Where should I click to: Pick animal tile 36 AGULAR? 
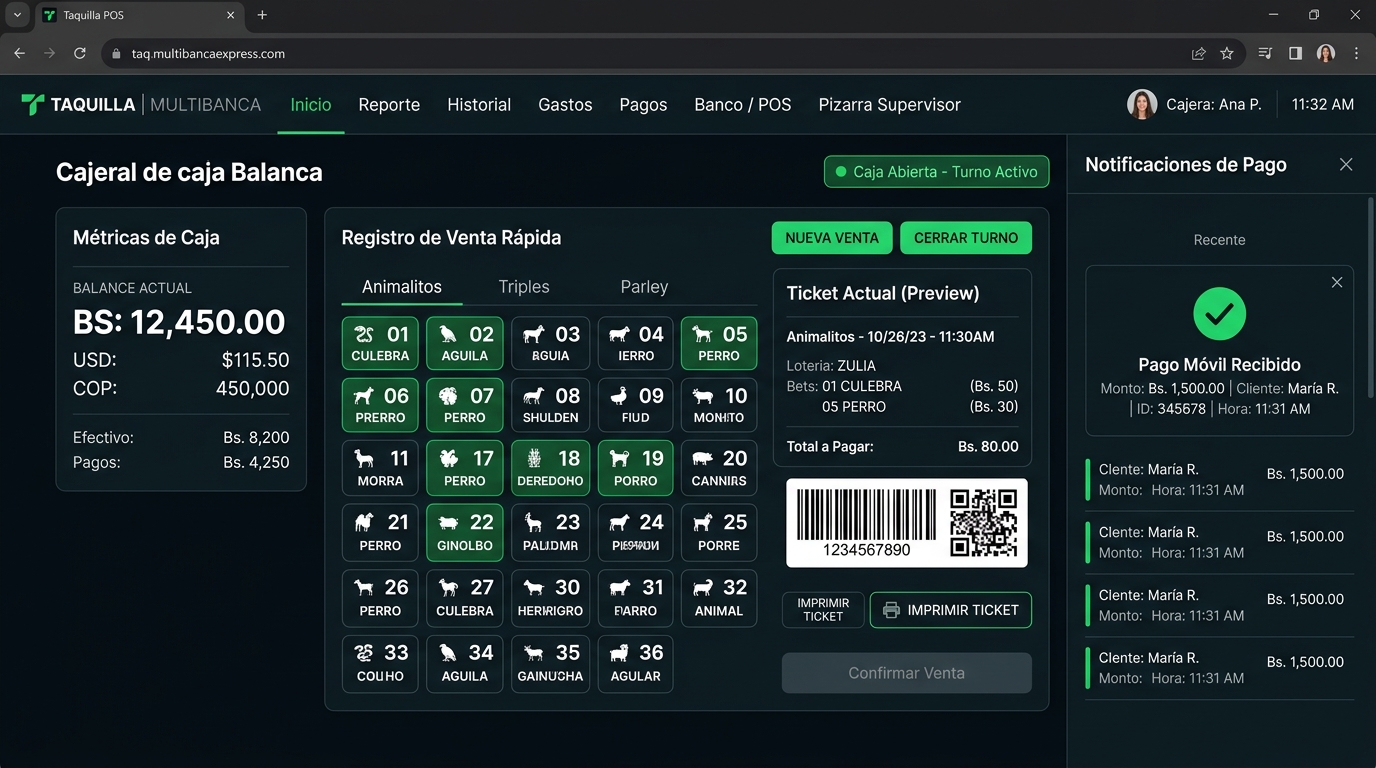coord(636,664)
